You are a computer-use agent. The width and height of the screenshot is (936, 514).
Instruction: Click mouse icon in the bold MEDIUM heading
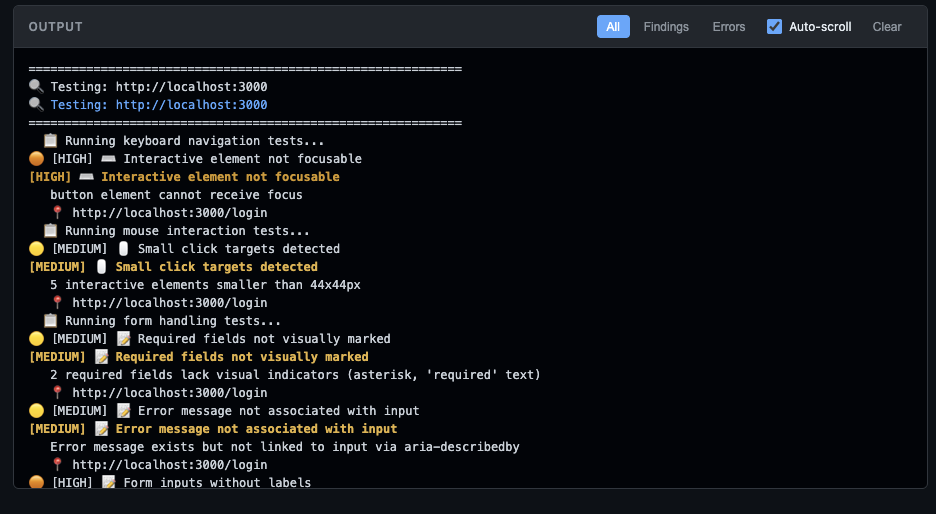(101, 267)
